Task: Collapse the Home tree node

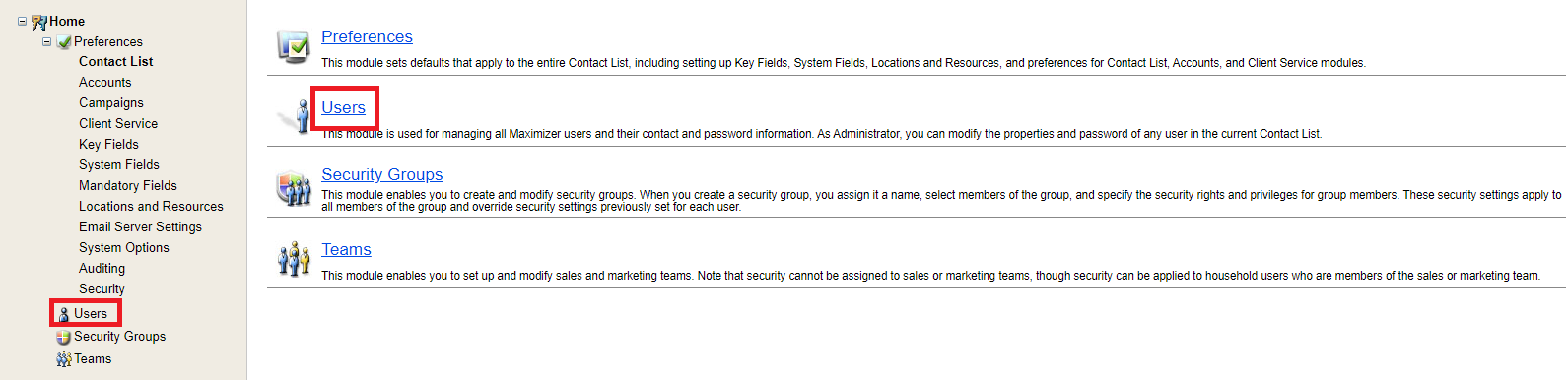Action: point(22,21)
